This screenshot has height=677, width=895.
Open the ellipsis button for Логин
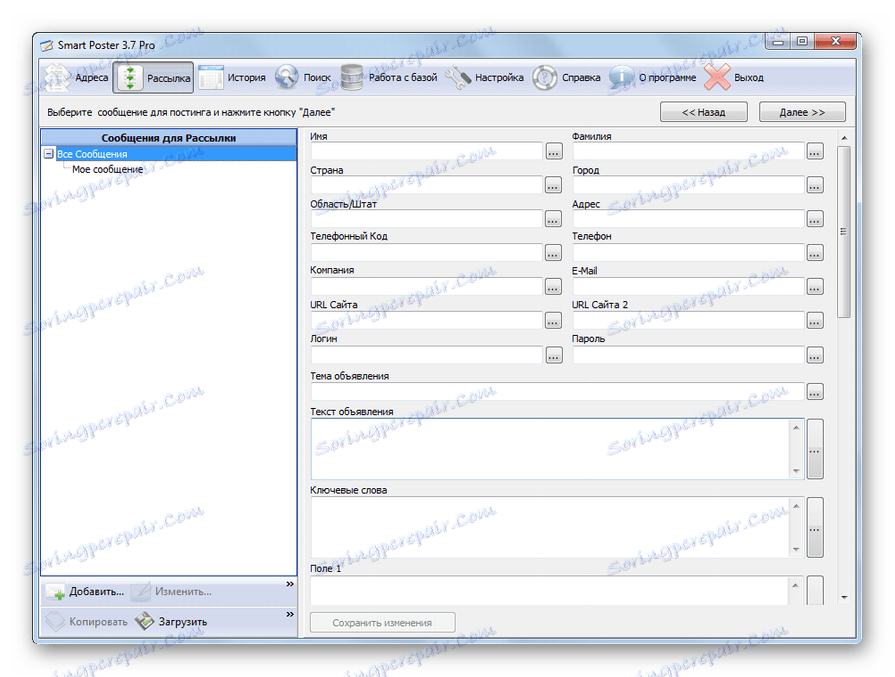coord(554,355)
